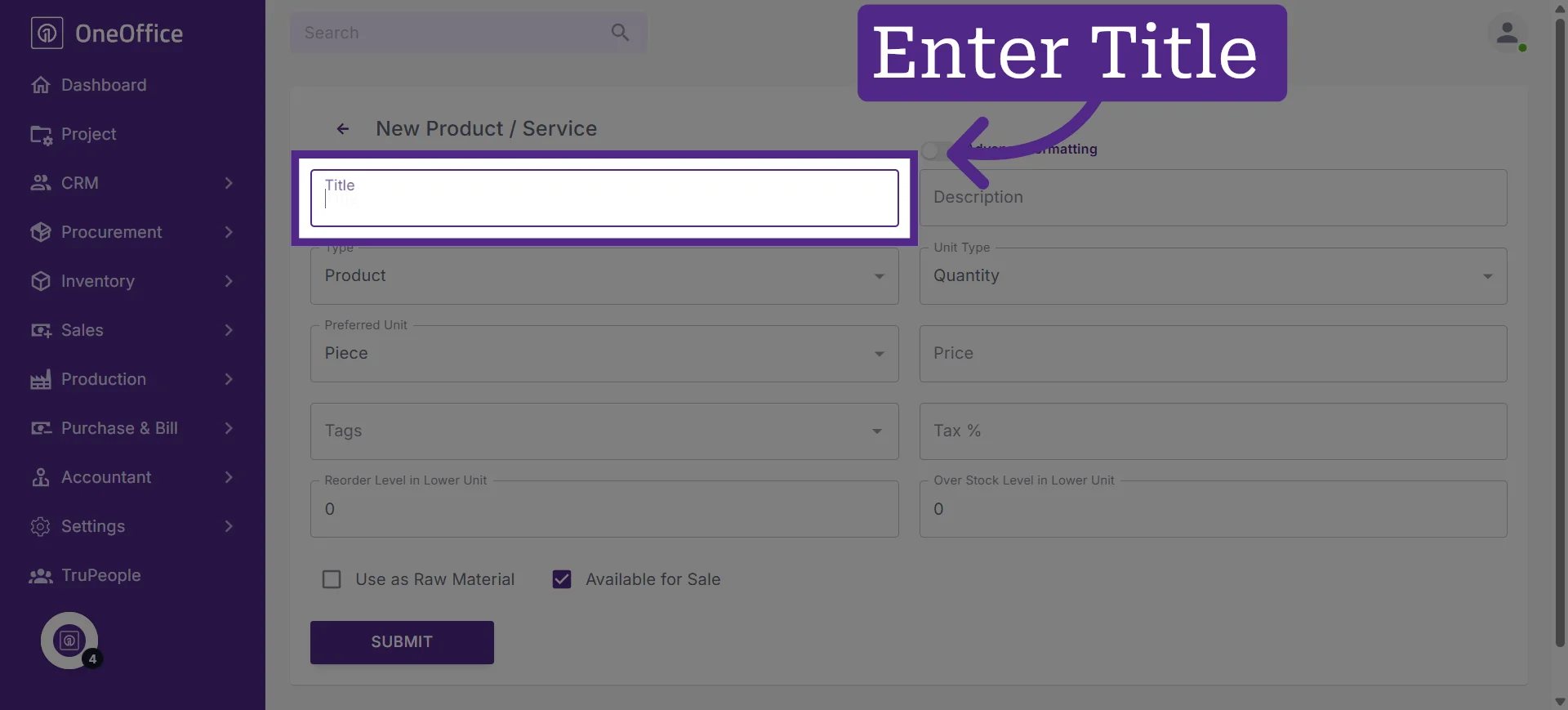Viewport: 1568px width, 710px height.
Task: Expand the CRM sidebar menu
Action: [132, 183]
